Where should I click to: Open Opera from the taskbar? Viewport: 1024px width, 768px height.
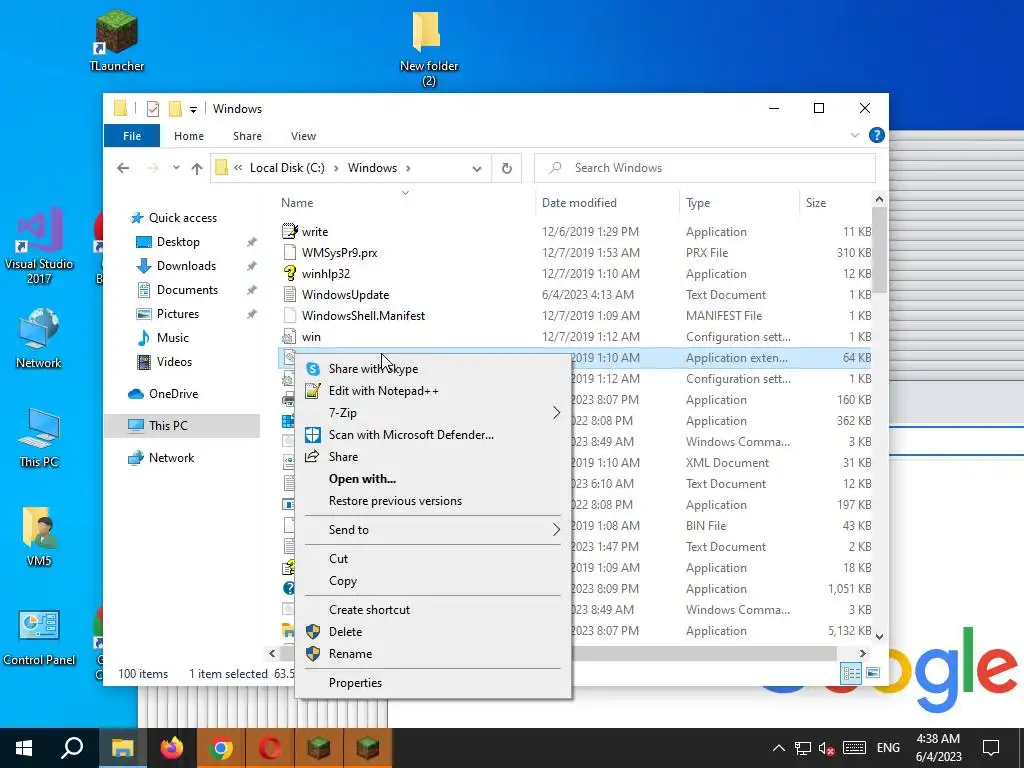coord(270,748)
